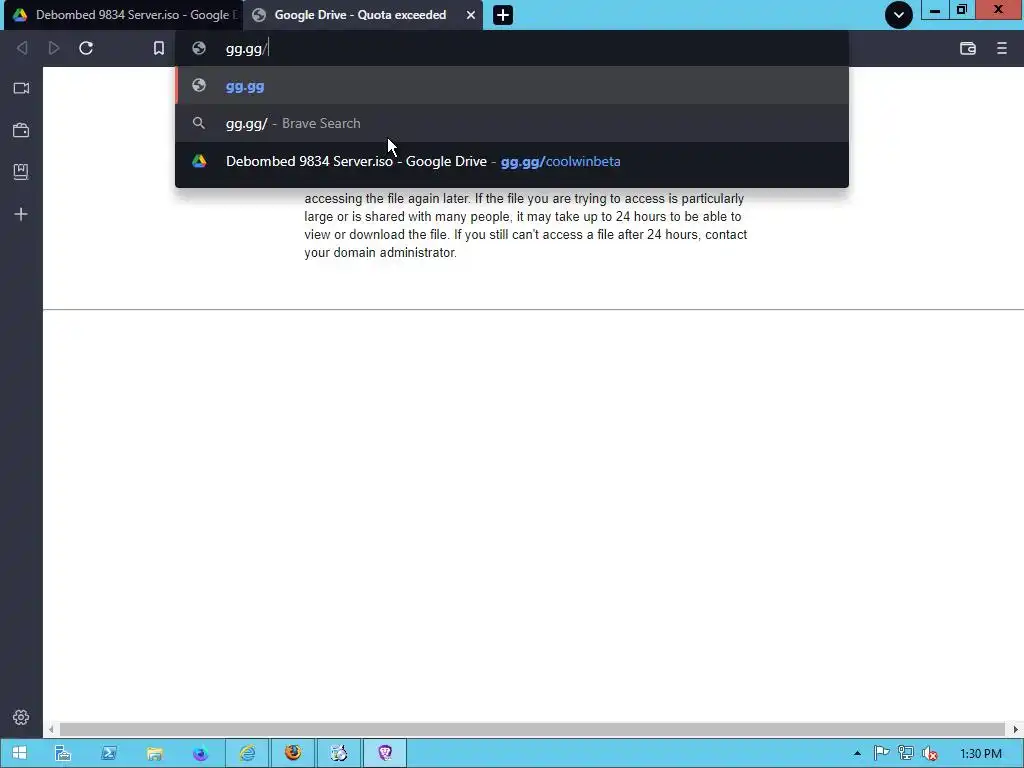Click the 'contact your domain administrator' paragraph text
The height and width of the screenshot is (768, 1024).
click(x=526, y=225)
